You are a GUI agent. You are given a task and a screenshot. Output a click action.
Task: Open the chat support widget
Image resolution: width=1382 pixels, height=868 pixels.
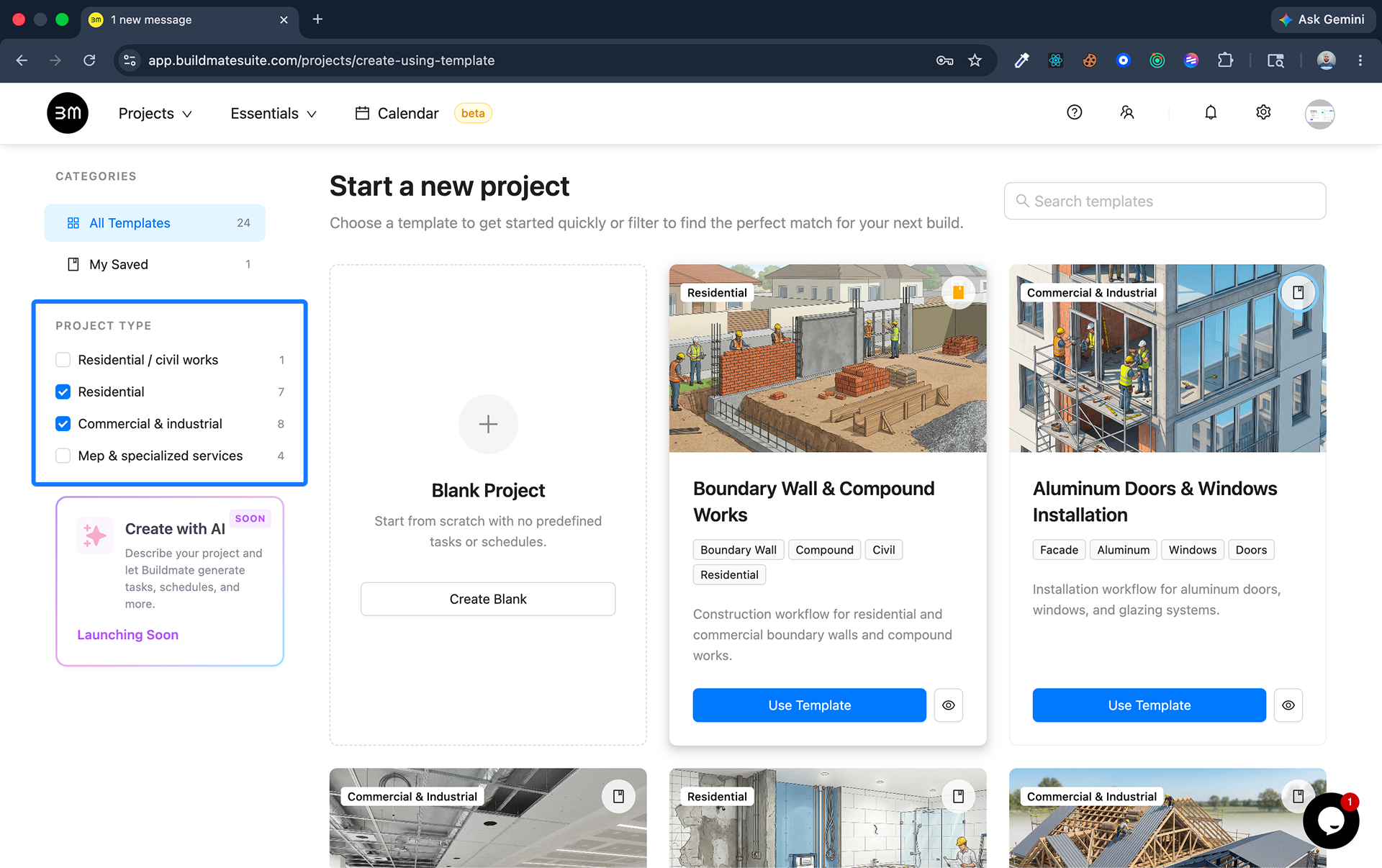click(1331, 820)
